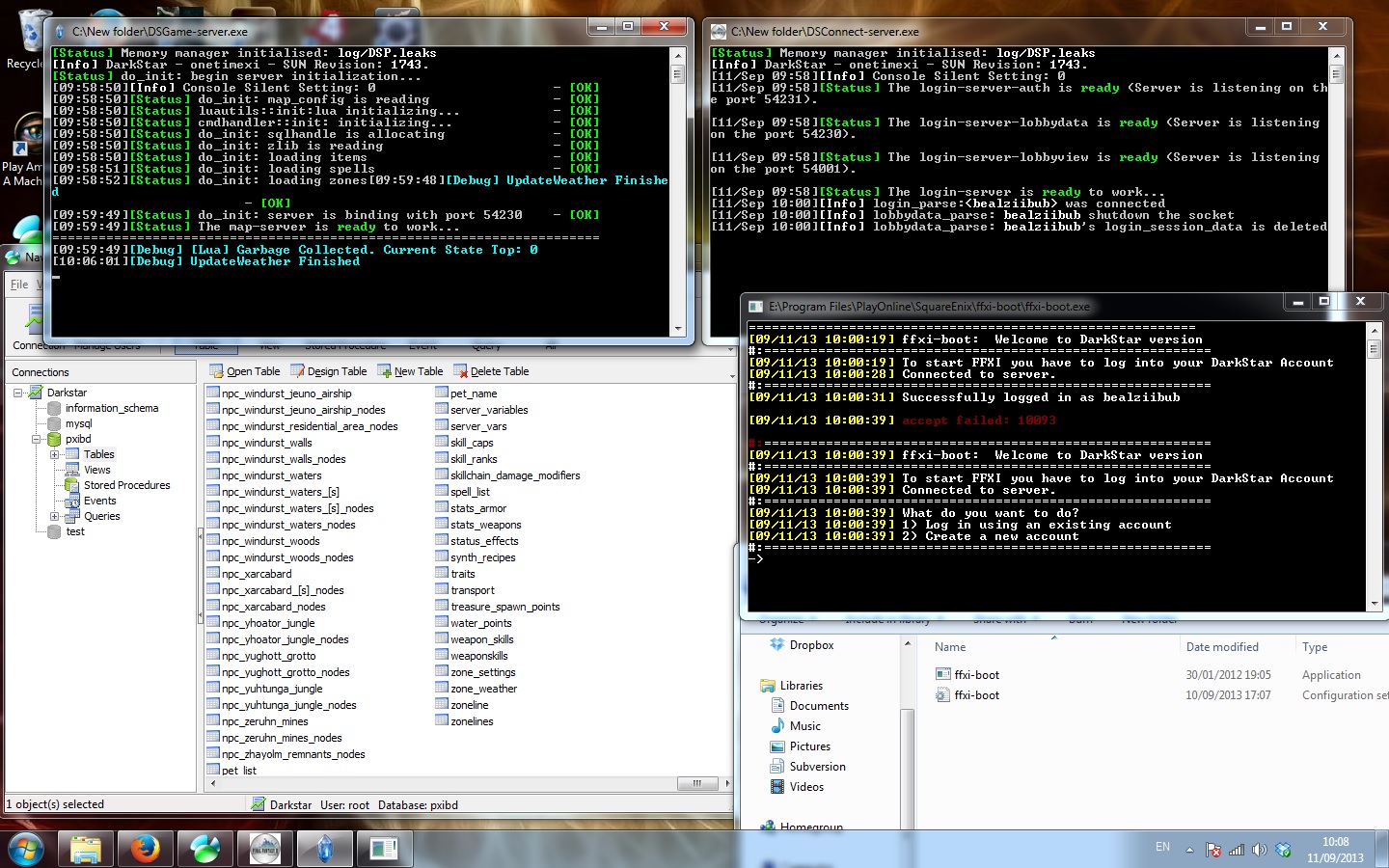This screenshot has height=868, width=1389.
Task: Select Stored Procedures in the tree
Action: (x=126, y=485)
